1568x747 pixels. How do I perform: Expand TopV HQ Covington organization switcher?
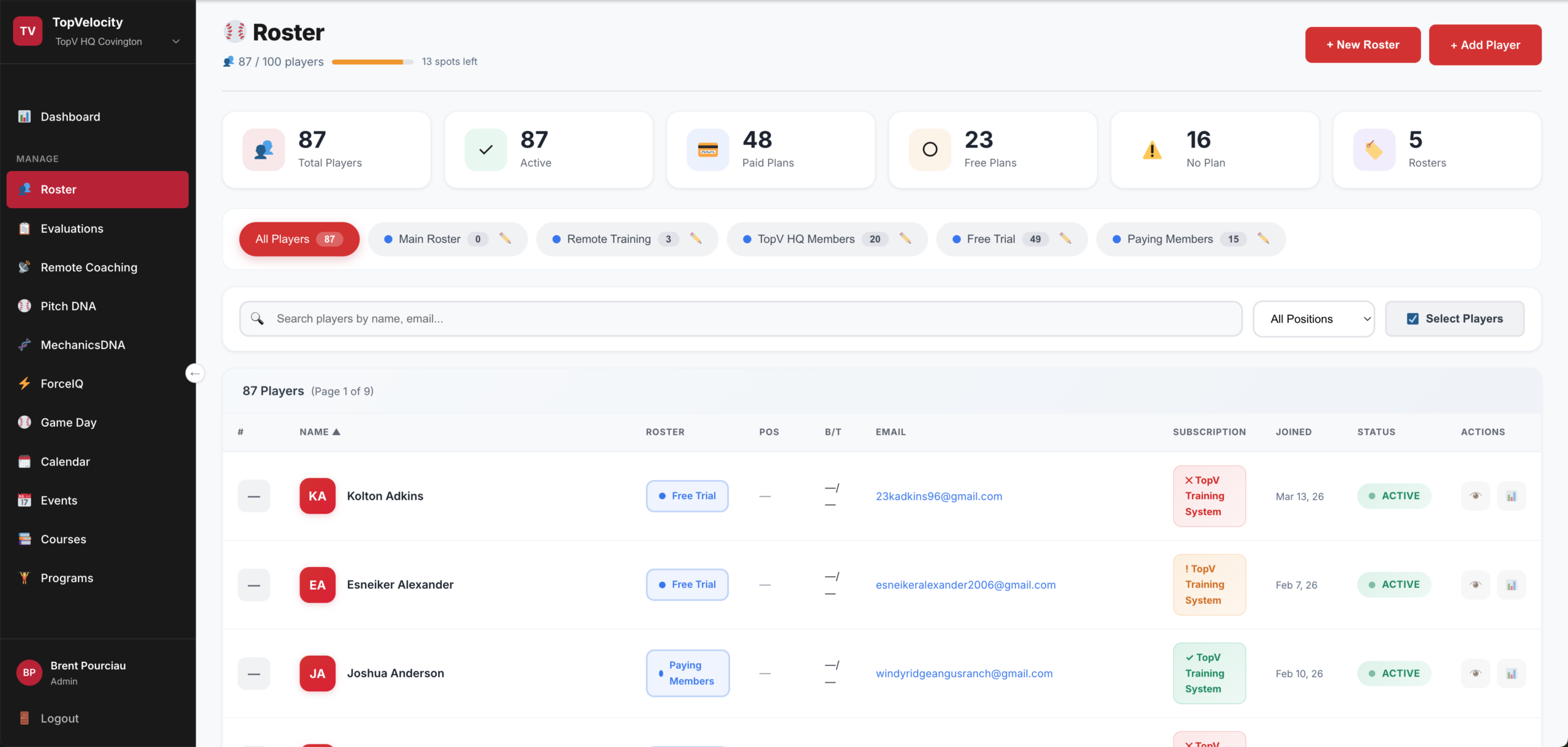[x=176, y=42]
